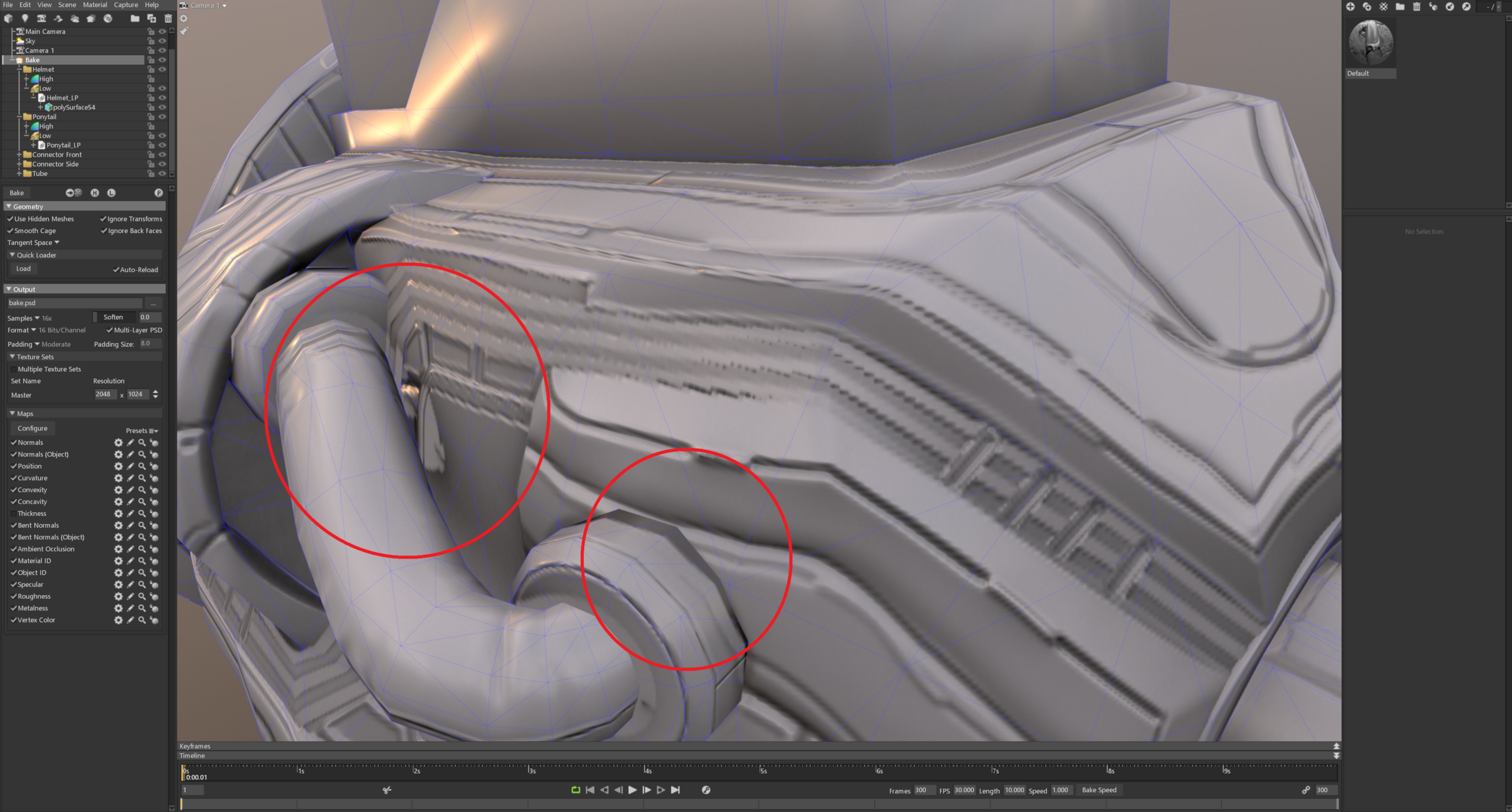The height and width of the screenshot is (812, 1512).
Task: Enable Ignore Transforms option
Action: tap(103, 218)
